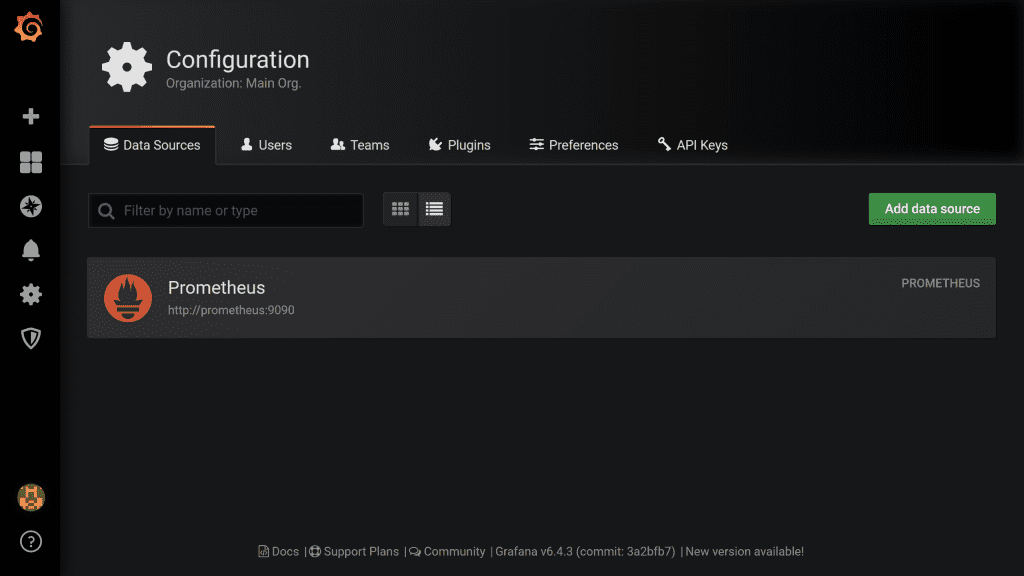Open the Dashboards grid icon in sidebar
The image size is (1024, 576).
tap(31, 162)
